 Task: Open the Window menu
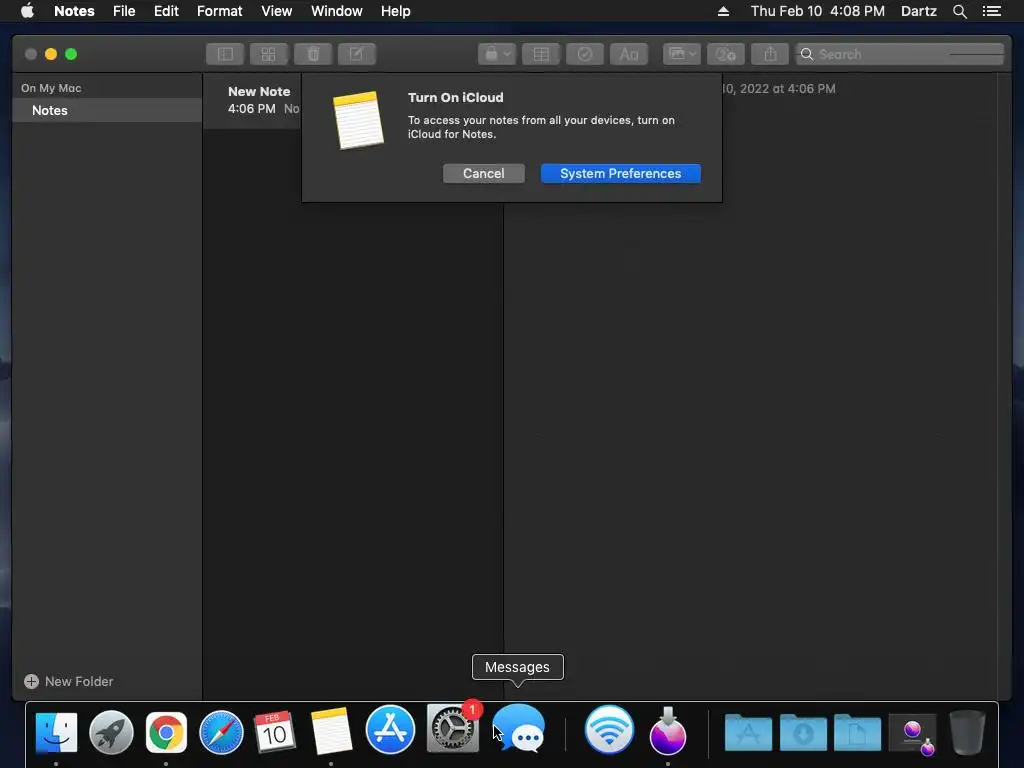point(336,11)
